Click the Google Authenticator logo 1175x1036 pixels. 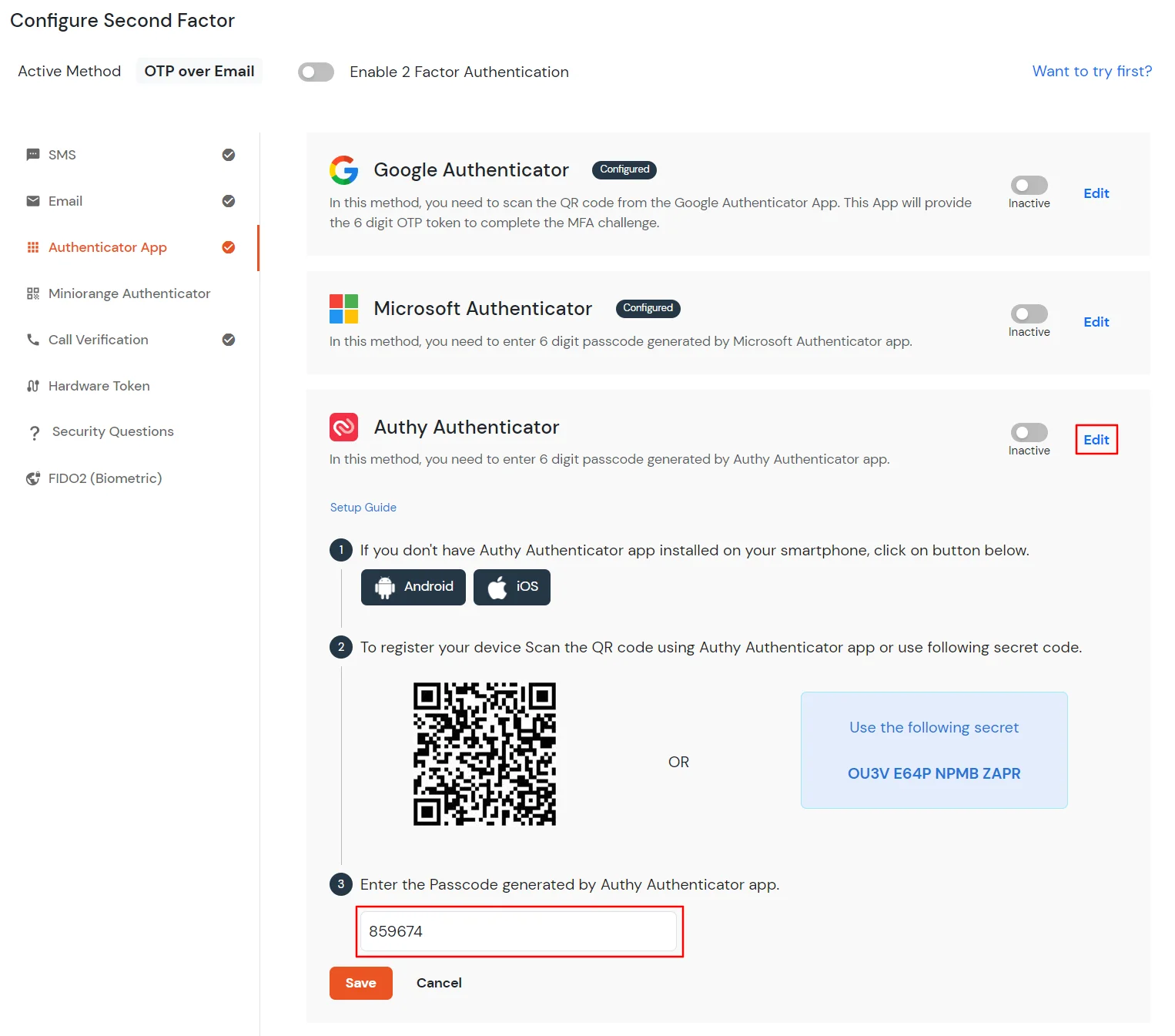point(344,170)
